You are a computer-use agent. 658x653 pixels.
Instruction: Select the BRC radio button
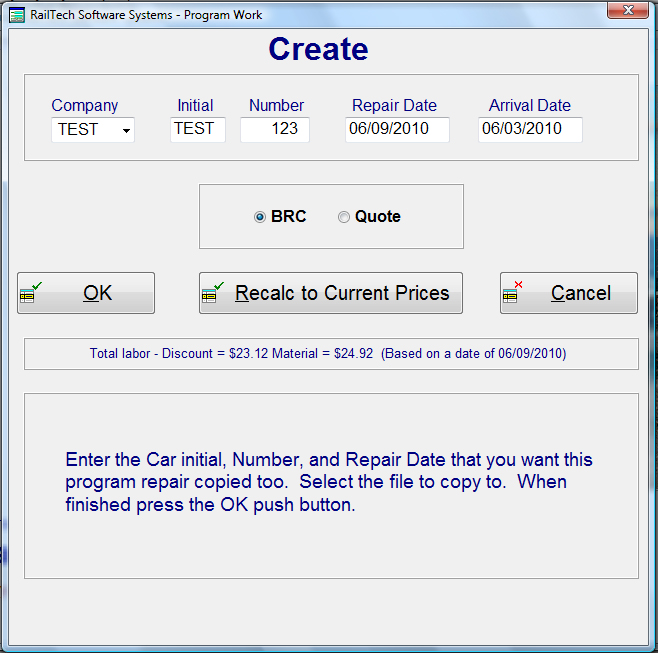[261, 217]
